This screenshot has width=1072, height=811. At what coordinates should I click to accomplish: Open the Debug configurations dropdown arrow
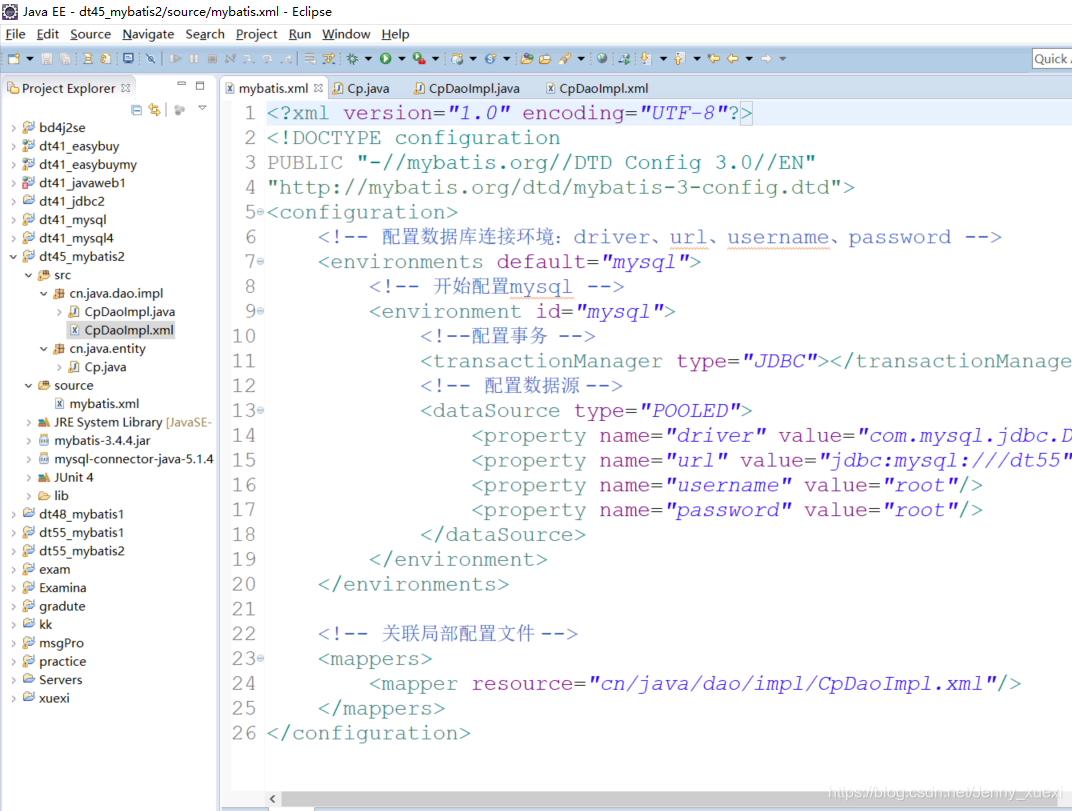[x=368, y=59]
